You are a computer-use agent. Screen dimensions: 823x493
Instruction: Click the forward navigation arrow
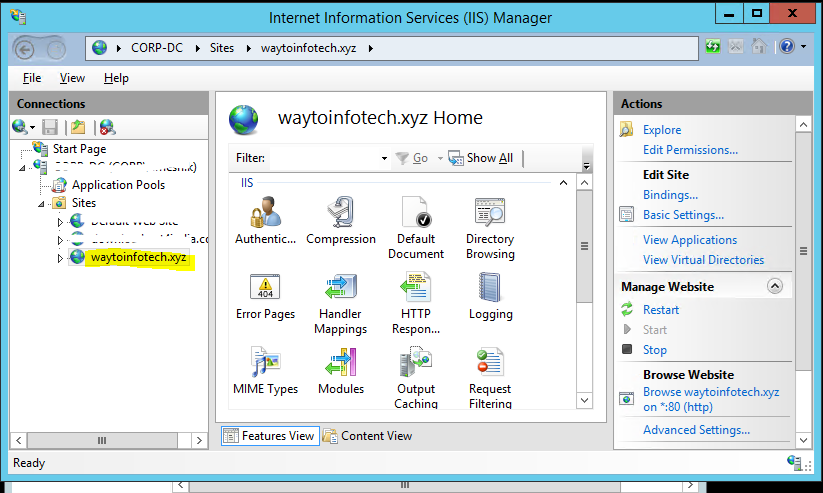(x=56, y=50)
